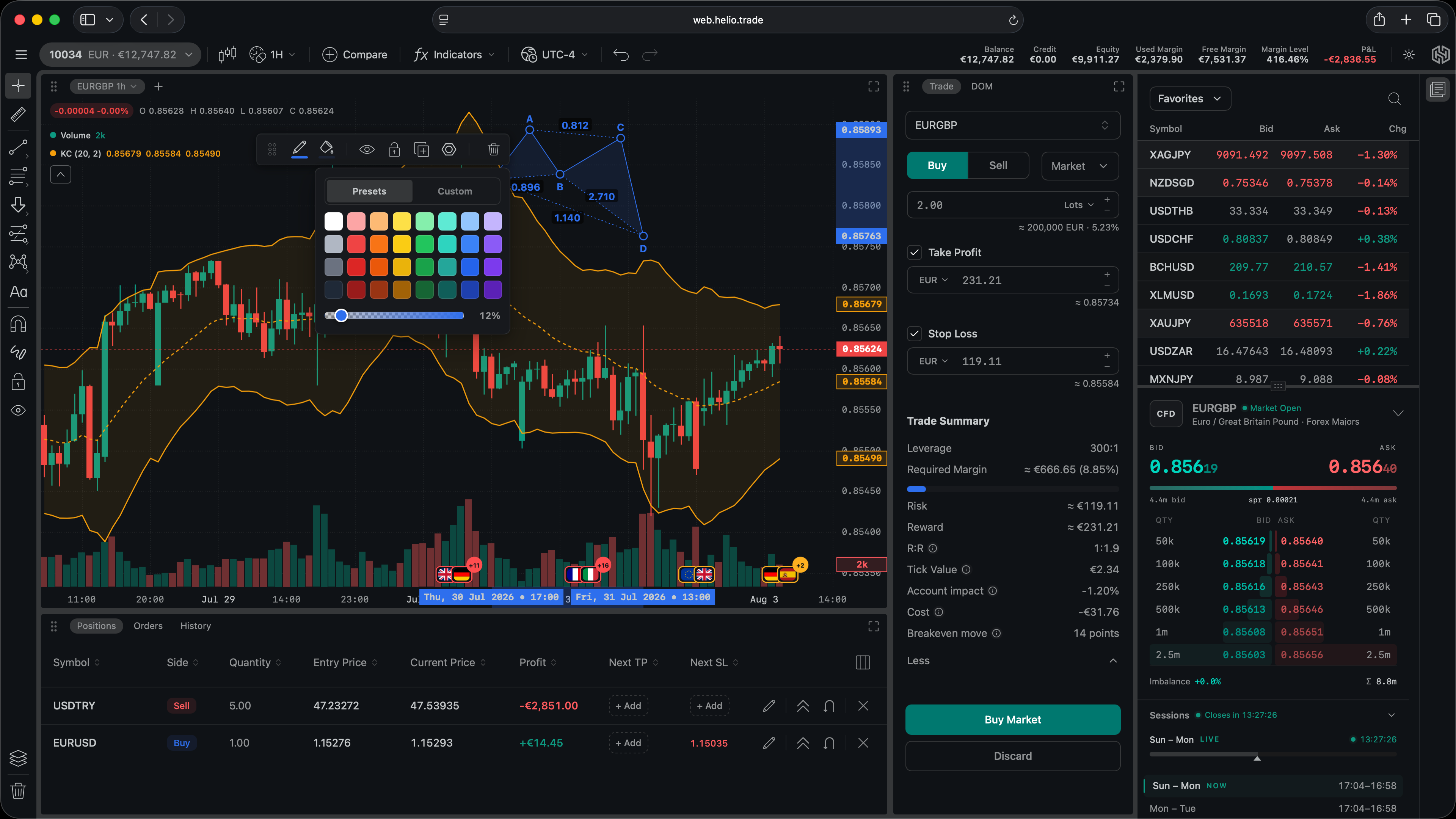
Task: Toggle drawing visibility with eye icon
Action: (367, 150)
